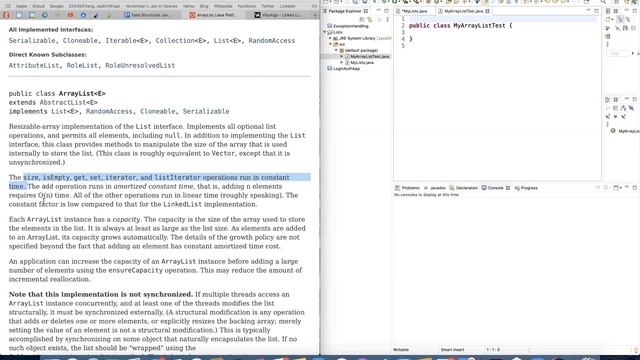The image size is (640, 360).
Task: Click the Eclipse toolbar search magnifier icon
Action: coord(603,2)
